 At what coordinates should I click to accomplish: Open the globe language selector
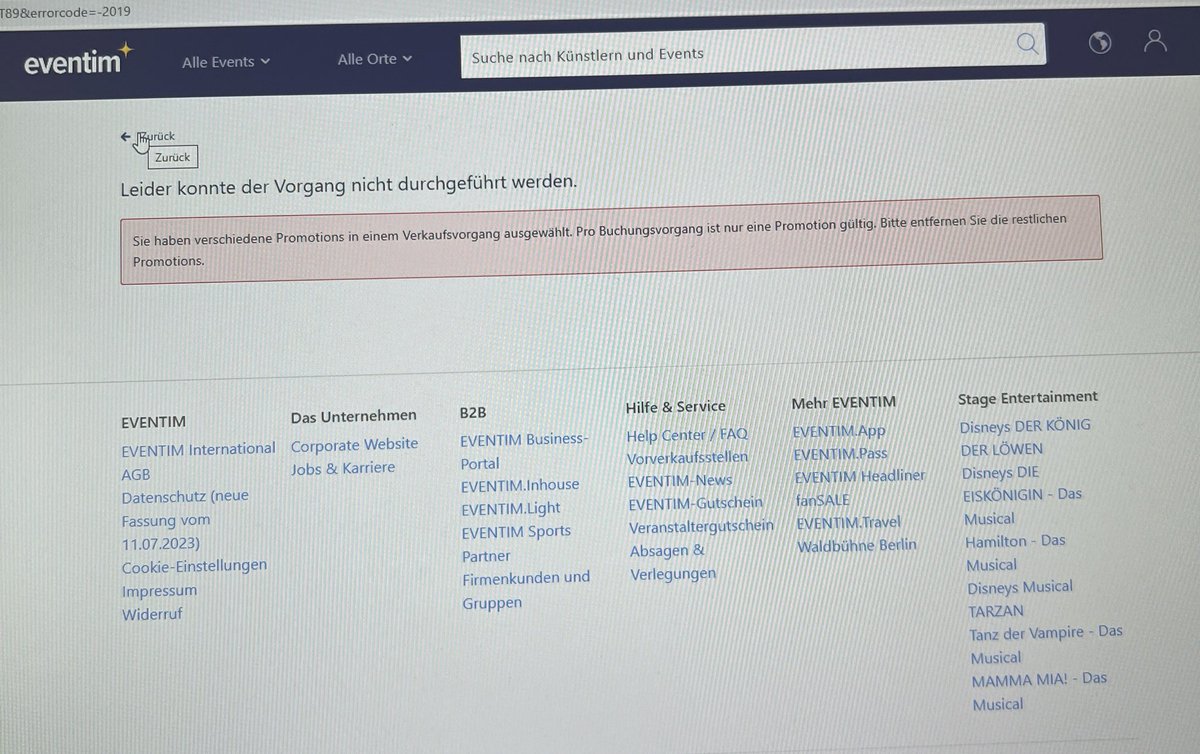pyautogui.click(x=1100, y=42)
